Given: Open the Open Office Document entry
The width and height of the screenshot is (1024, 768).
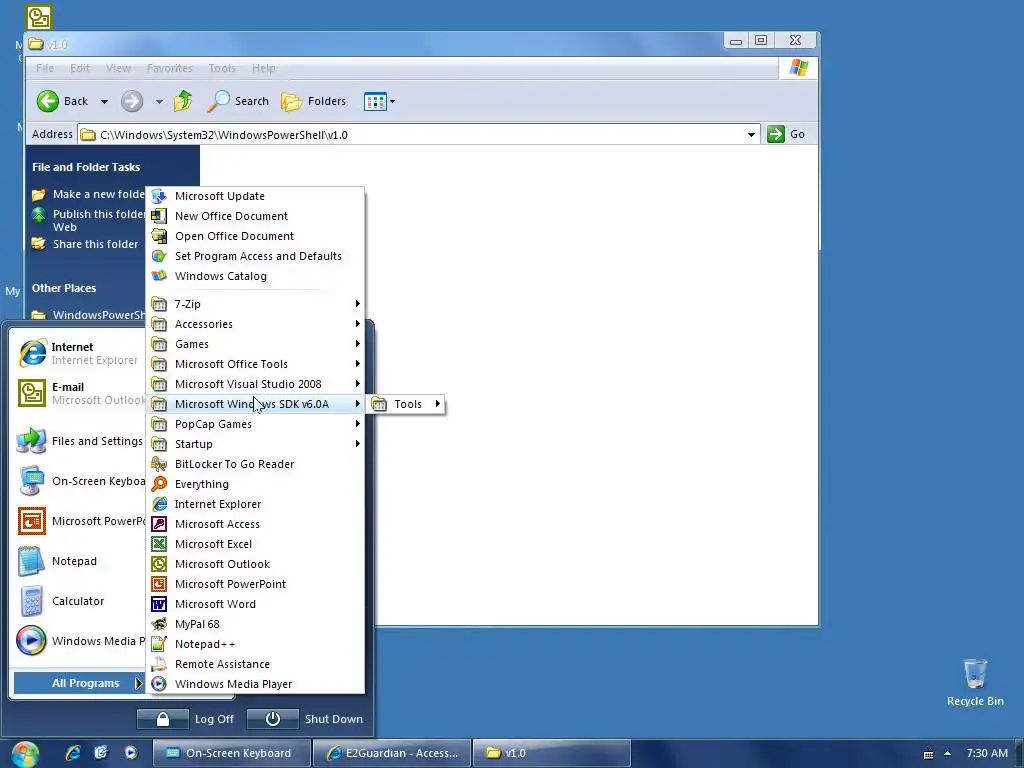Looking at the screenshot, I should (255, 236).
